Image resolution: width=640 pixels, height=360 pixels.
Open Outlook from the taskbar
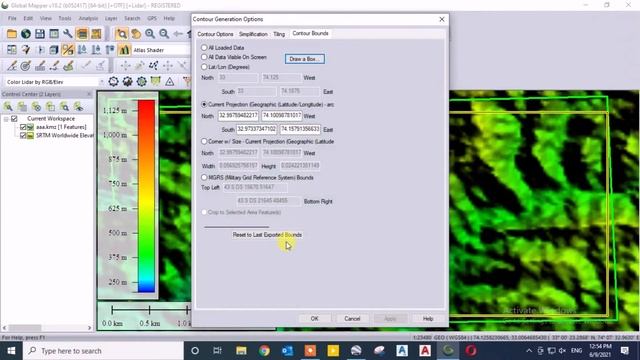click(x=287, y=351)
